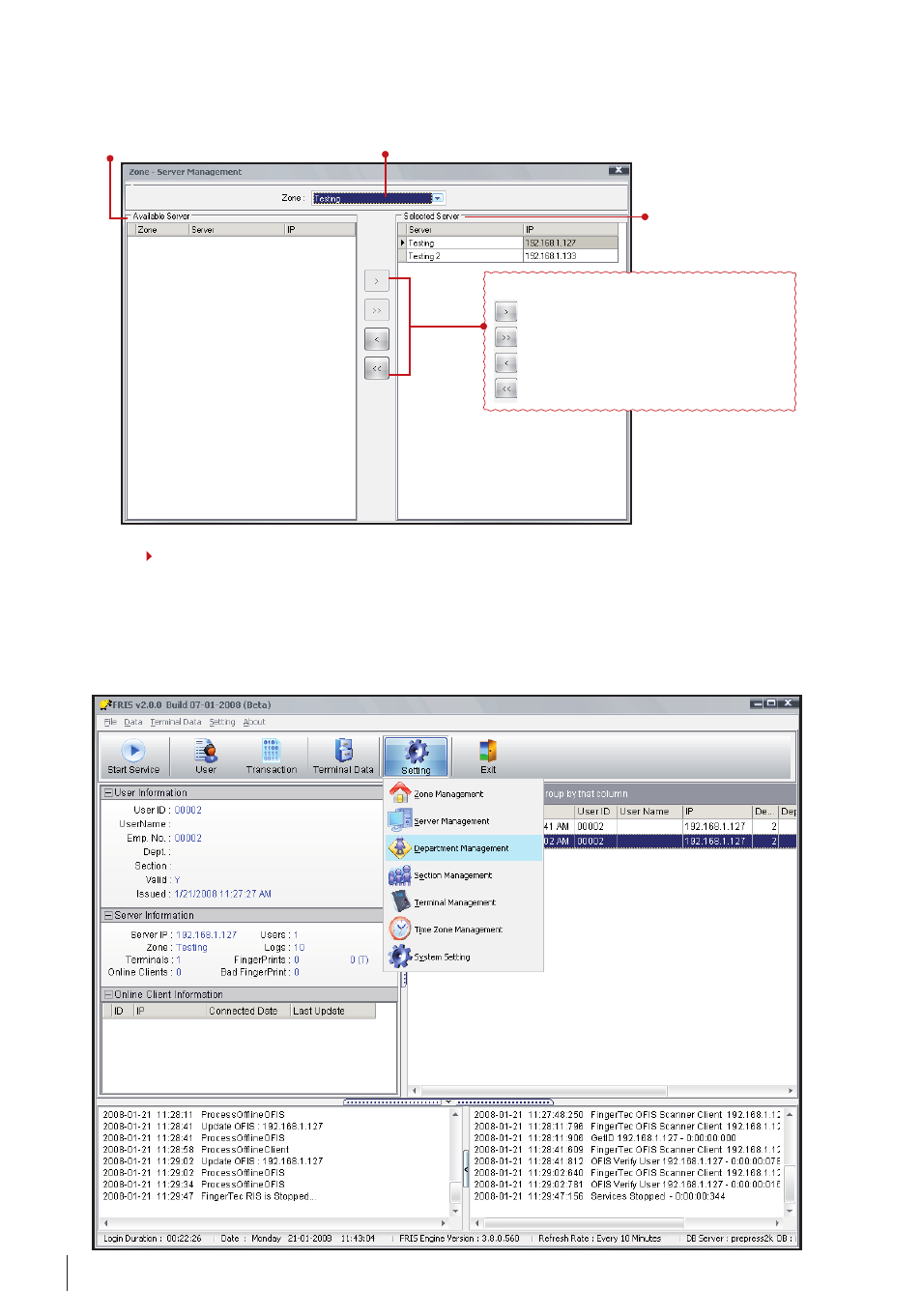Collapse the Online Client Information section
The height and width of the screenshot is (1316, 922).
108,994
